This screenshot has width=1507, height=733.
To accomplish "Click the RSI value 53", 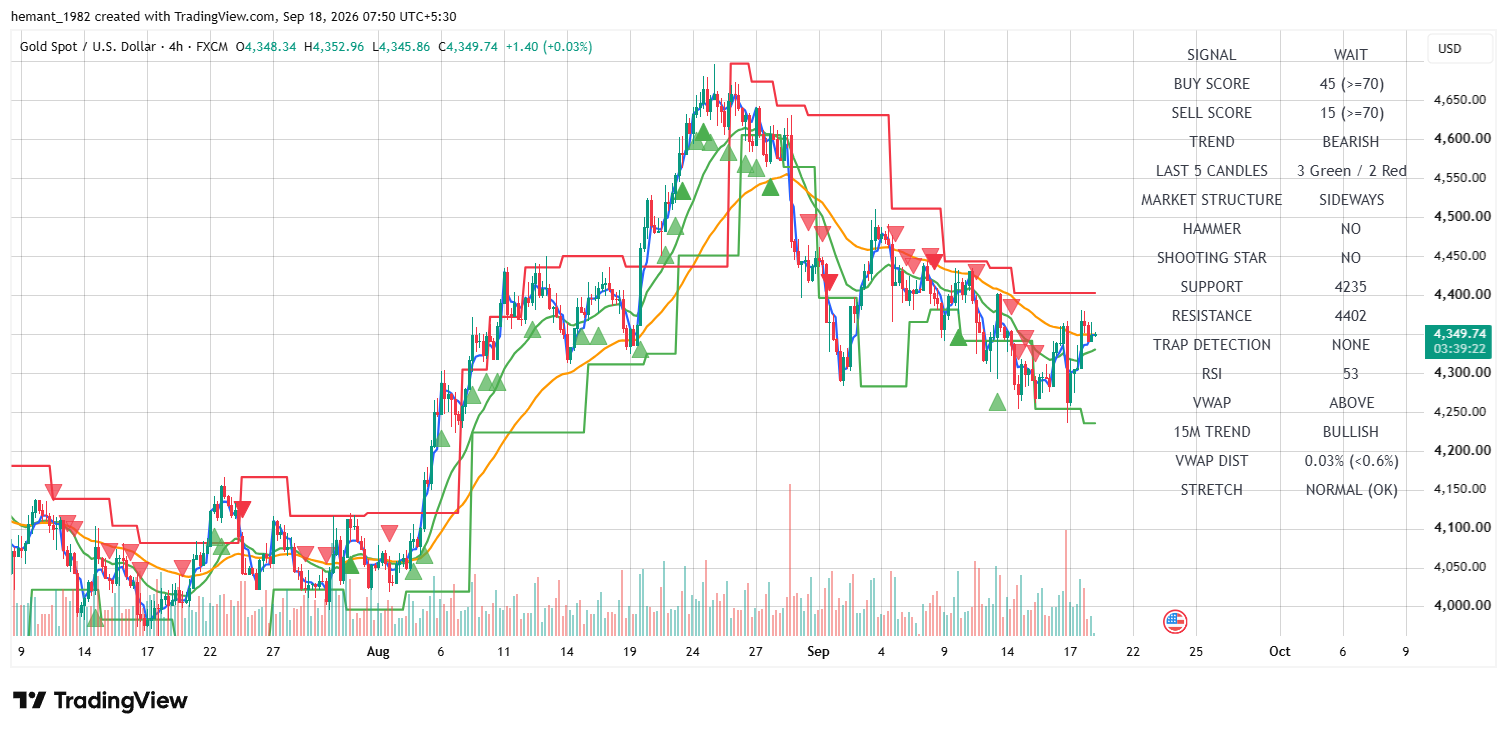I will 1351,374.
